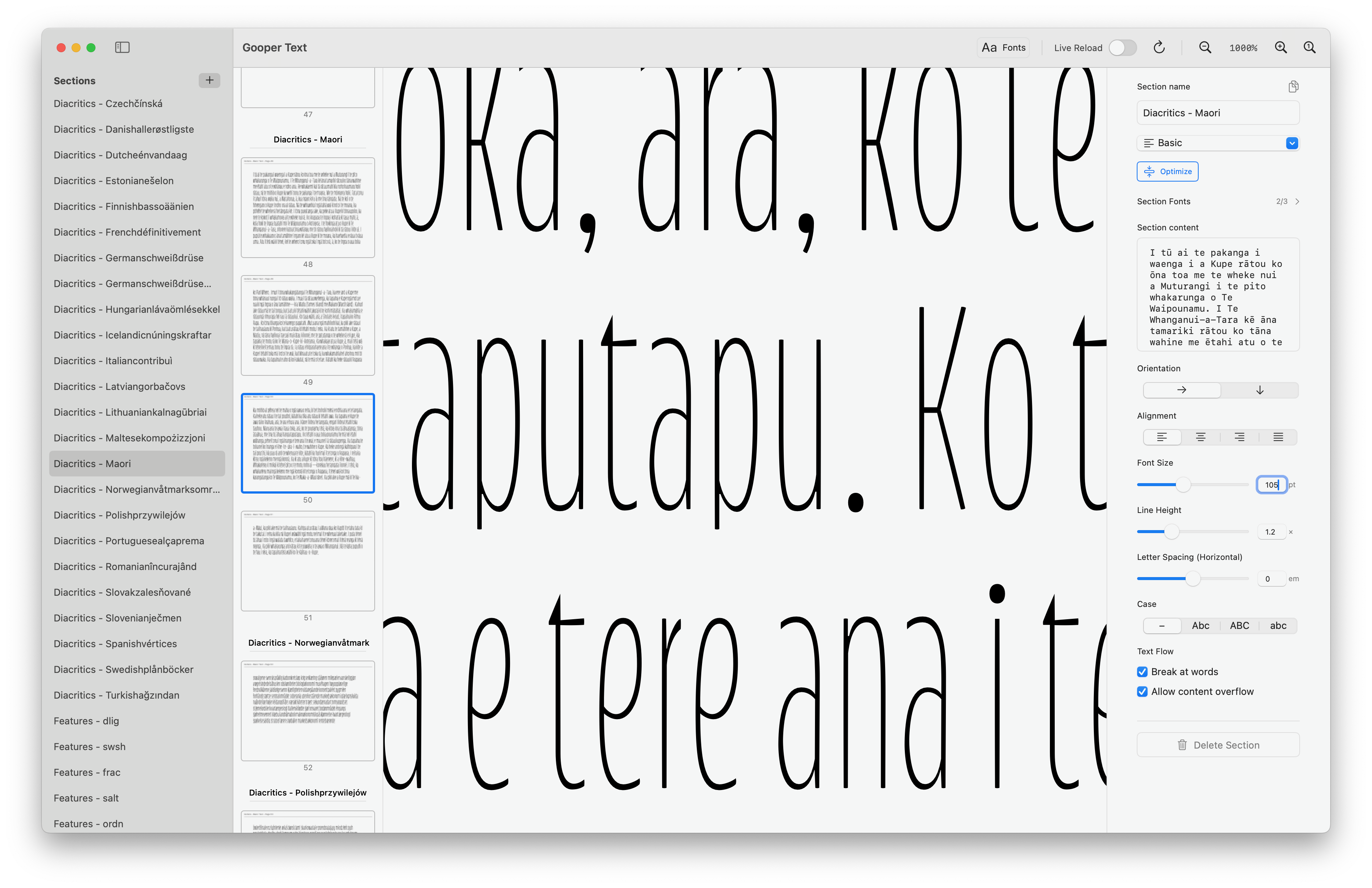Expand Section Fonts chevron
The height and width of the screenshot is (888, 1372).
(1297, 202)
